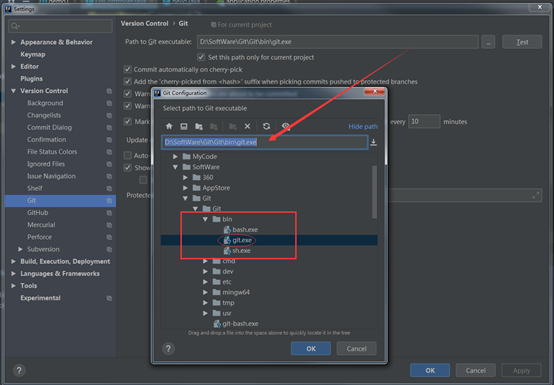Open Ignored Files settings
The image size is (554, 385).
pyautogui.click(x=46, y=164)
